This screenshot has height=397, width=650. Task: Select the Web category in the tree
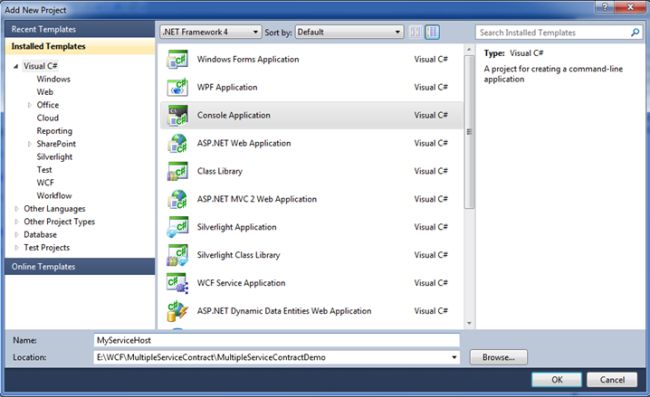[45, 92]
